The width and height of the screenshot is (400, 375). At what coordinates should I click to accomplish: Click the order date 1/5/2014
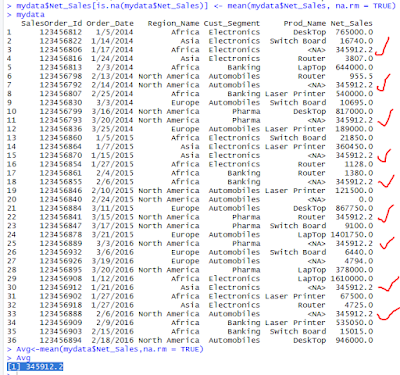[115, 32]
